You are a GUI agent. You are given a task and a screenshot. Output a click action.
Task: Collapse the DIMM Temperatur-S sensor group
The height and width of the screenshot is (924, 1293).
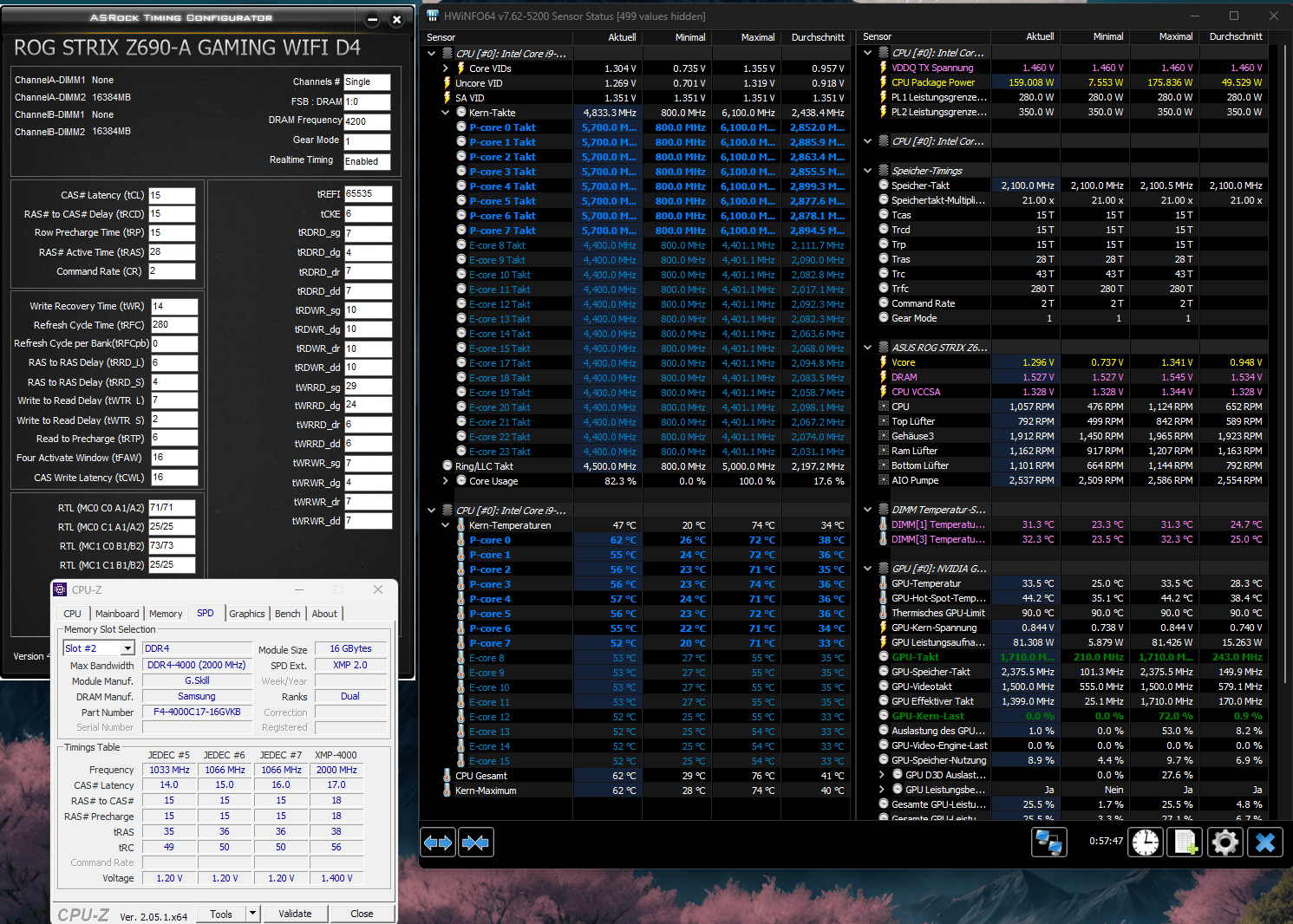[x=868, y=509]
